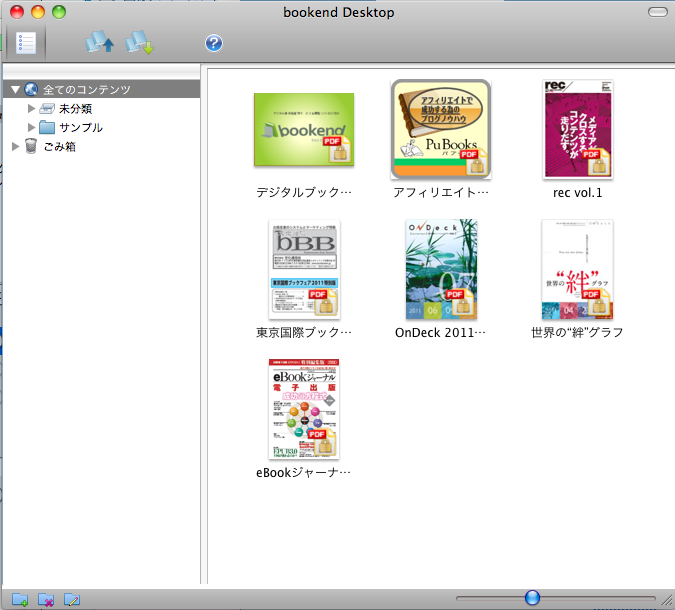Click the rec vol.1 title text
Image resolution: width=675 pixels, height=610 pixels.
[x=578, y=192]
